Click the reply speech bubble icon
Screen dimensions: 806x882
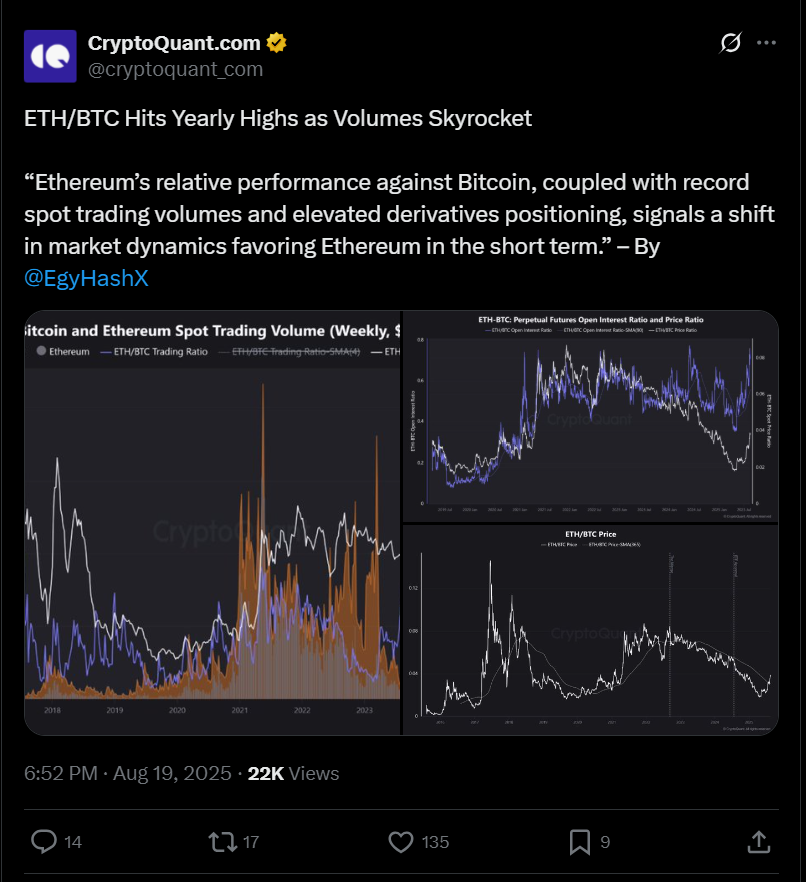point(43,842)
